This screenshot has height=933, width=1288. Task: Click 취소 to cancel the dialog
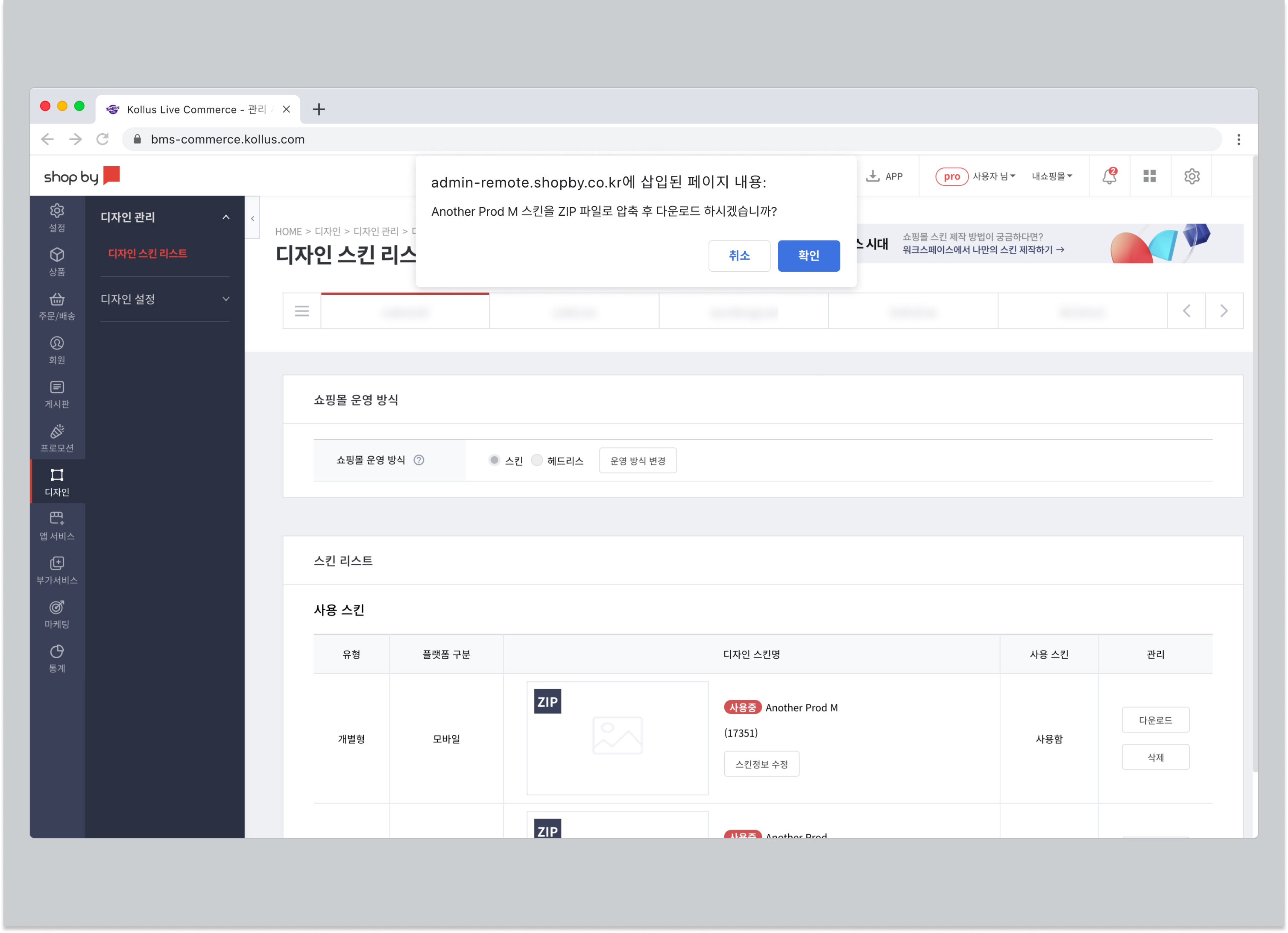click(739, 256)
